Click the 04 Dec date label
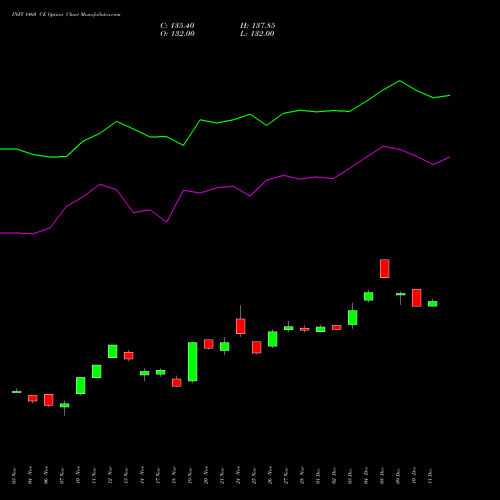The width and height of the screenshot is (500, 500). [x=366, y=476]
